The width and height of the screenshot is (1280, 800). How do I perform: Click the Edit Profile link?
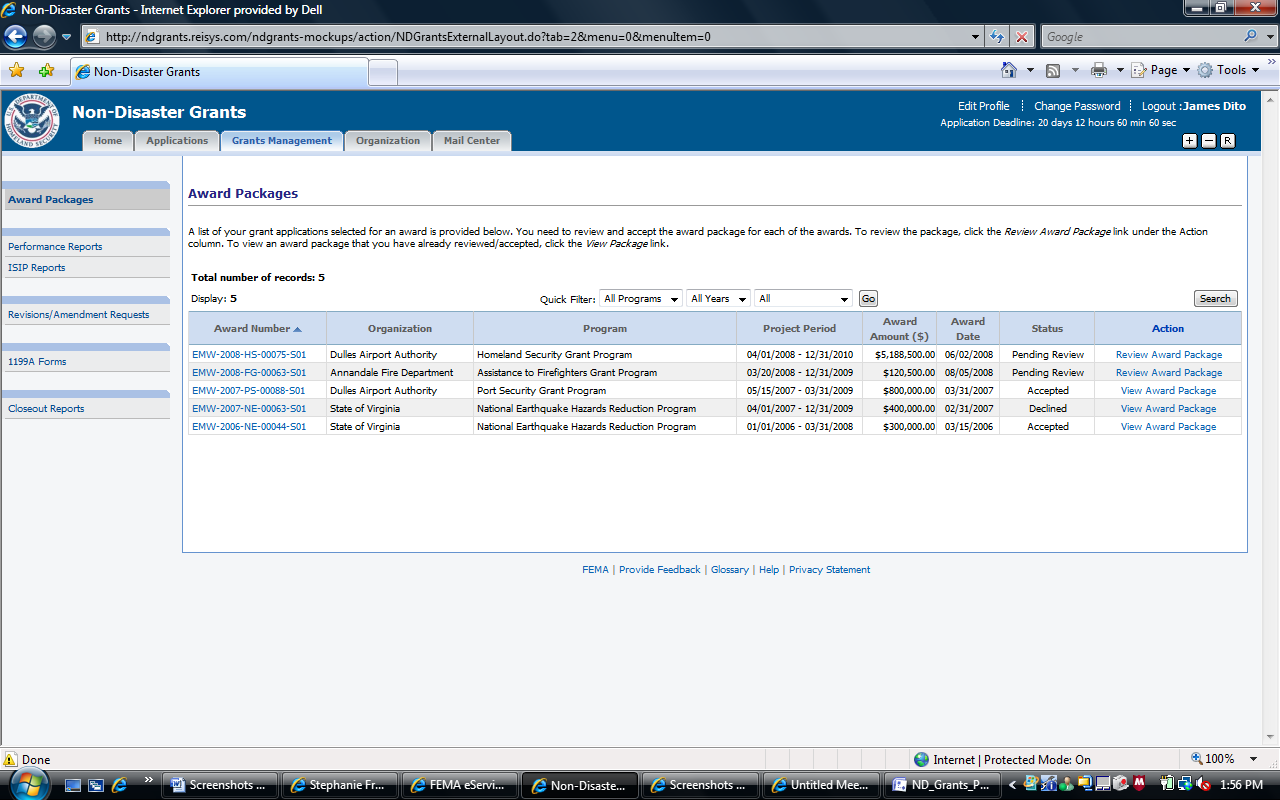984,106
